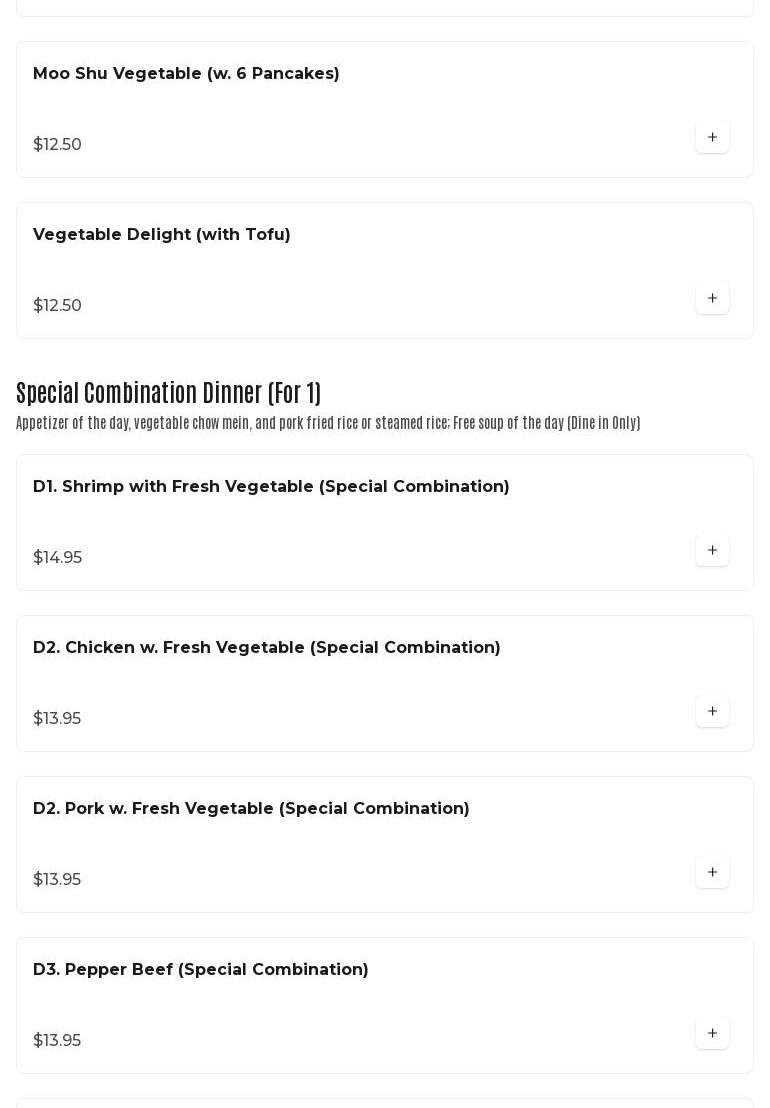
Task: Click the $12.50 Moo Shu Vegetable price
Action: [58, 145]
